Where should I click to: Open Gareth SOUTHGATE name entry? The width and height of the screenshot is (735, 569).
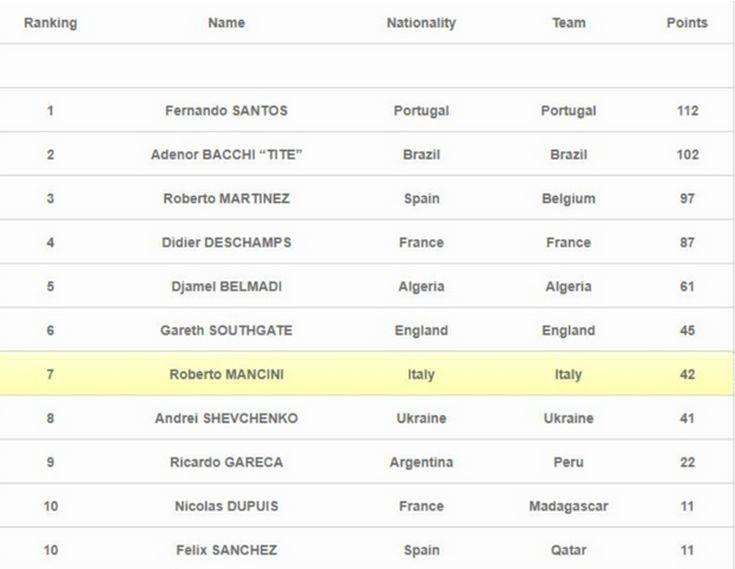pos(226,330)
